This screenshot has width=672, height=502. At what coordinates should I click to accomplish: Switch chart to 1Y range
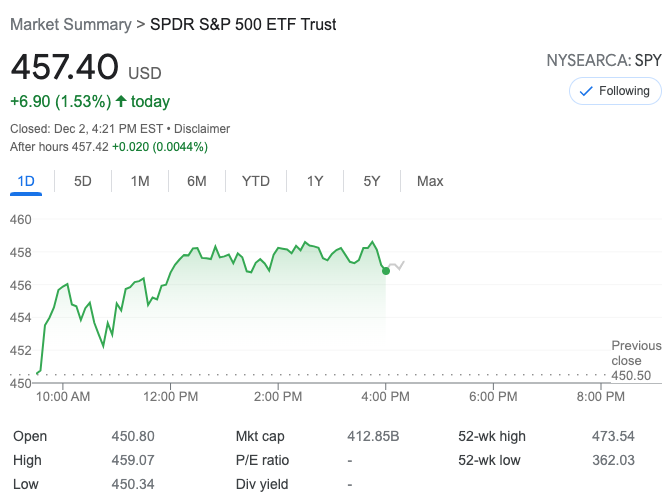coord(315,181)
